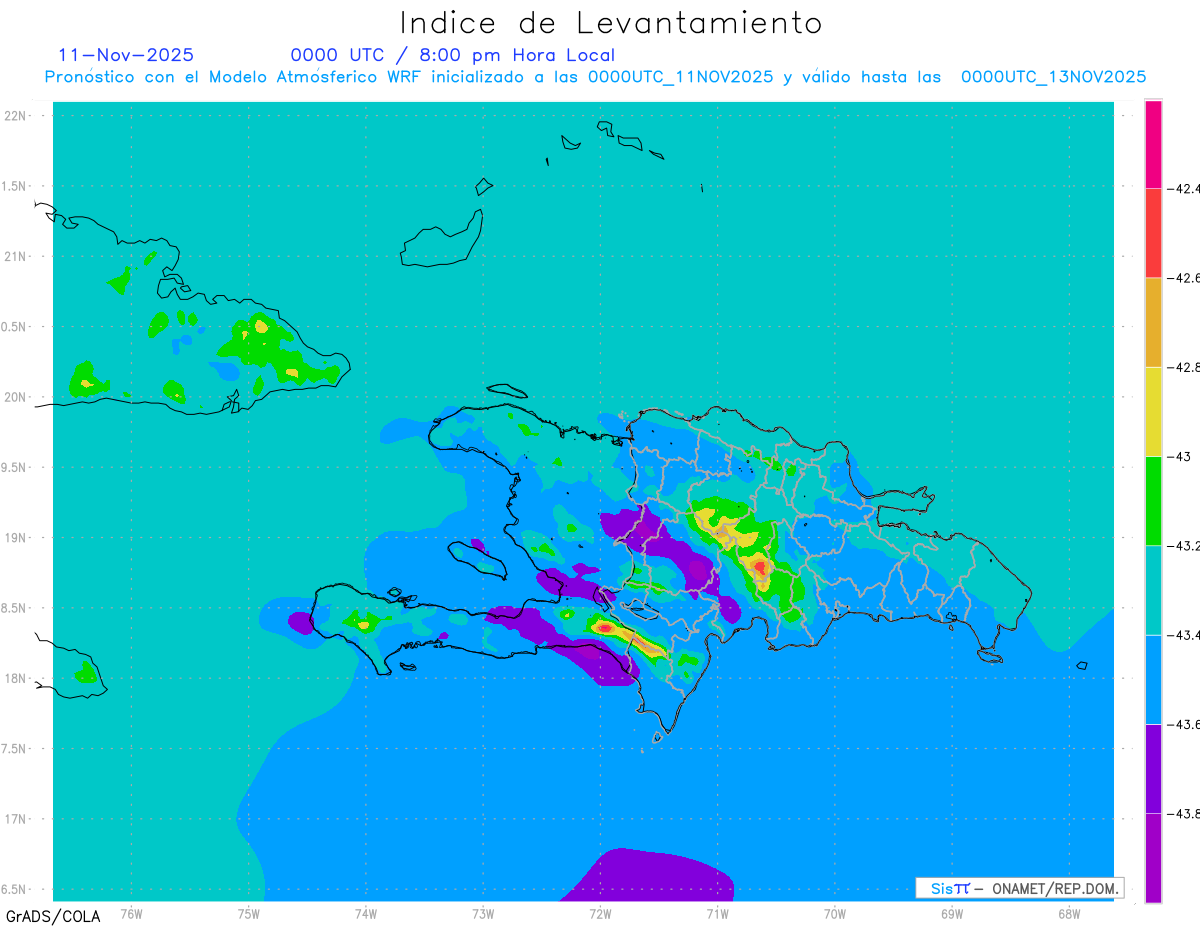Image resolution: width=1200 pixels, height=927 pixels.
Task: Click the '-43.8' legend value
Action: pyautogui.click(x=1184, y=813)
